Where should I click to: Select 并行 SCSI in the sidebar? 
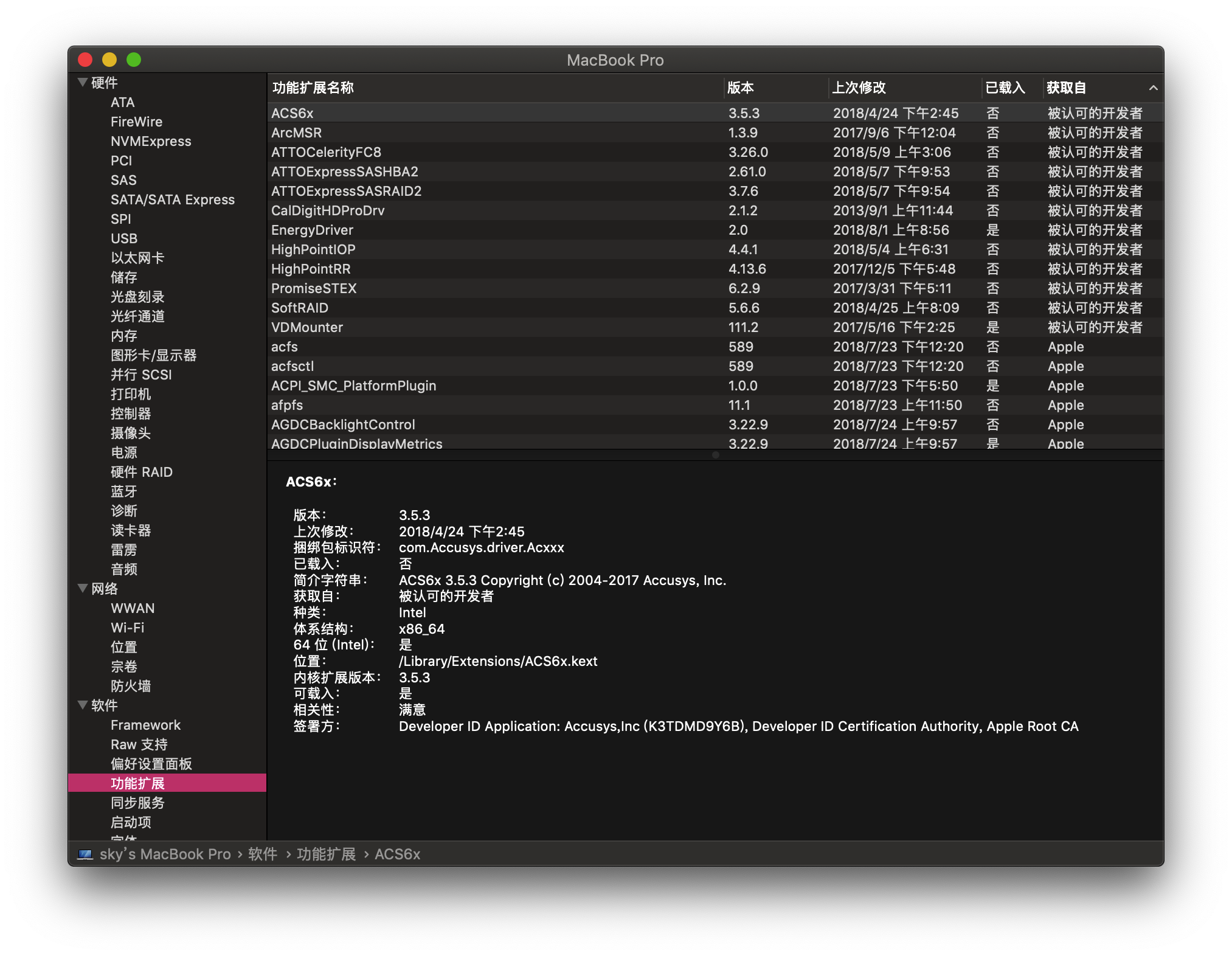(x=141, y=375)
